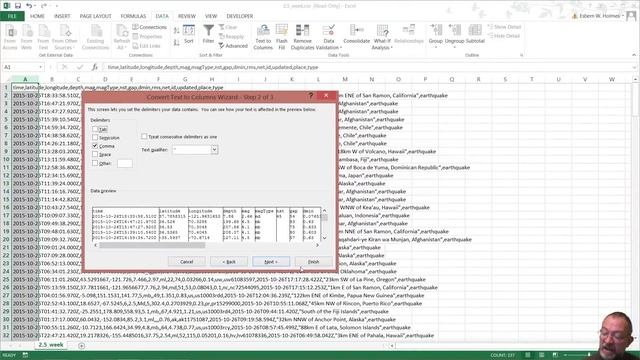Select the column A header
This screenshot has width=640, height=360.
(25, 79)
